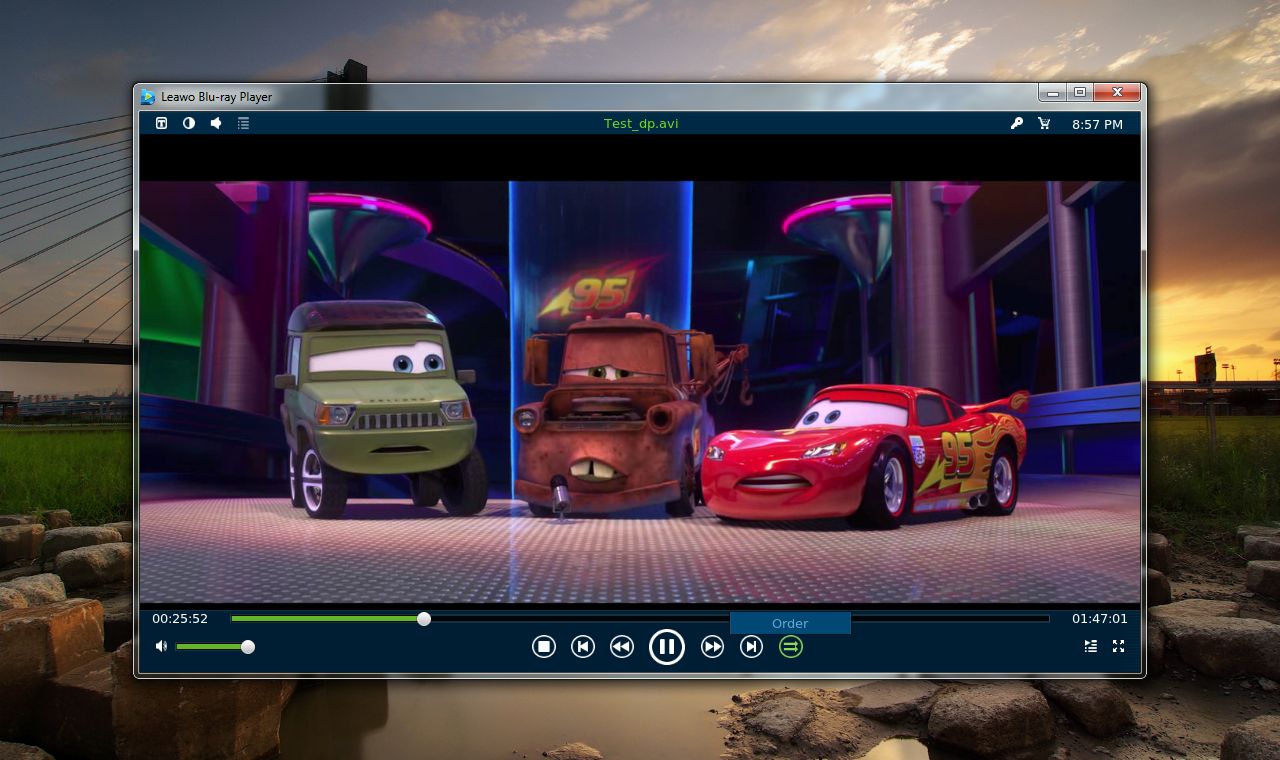Open the shopping cart purchase icon
The width and height of the screenshot is (1280, 760).
(x=1044, y=123)
